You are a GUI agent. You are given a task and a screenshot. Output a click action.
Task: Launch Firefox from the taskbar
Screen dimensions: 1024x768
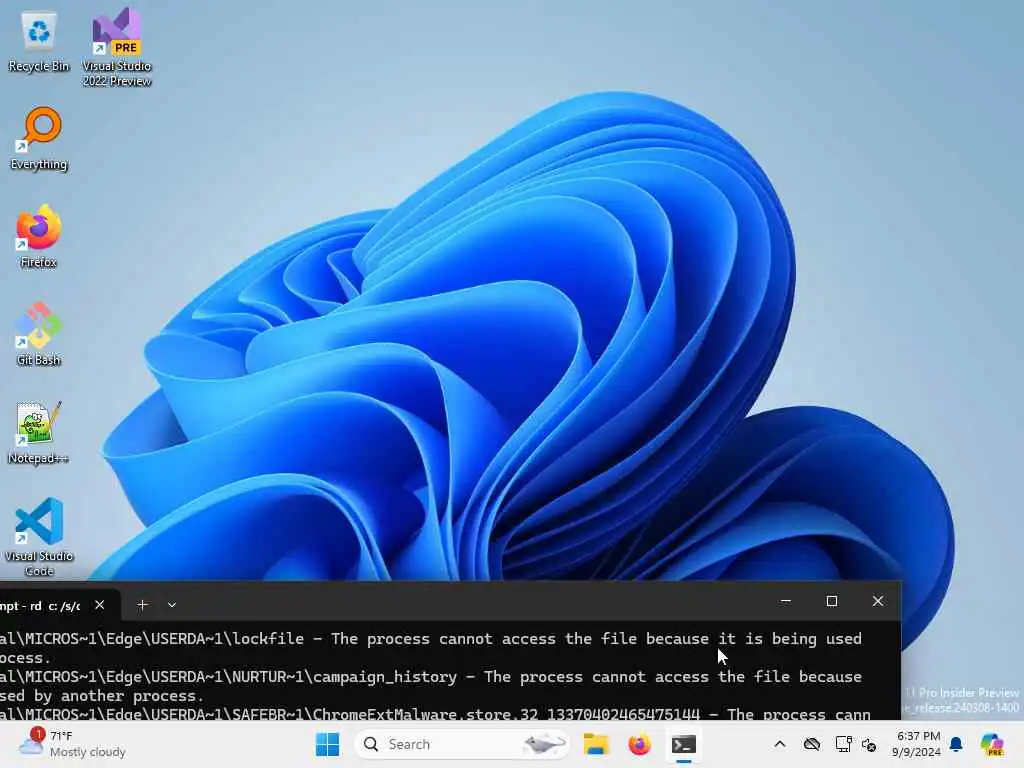(x=639, y=744)
